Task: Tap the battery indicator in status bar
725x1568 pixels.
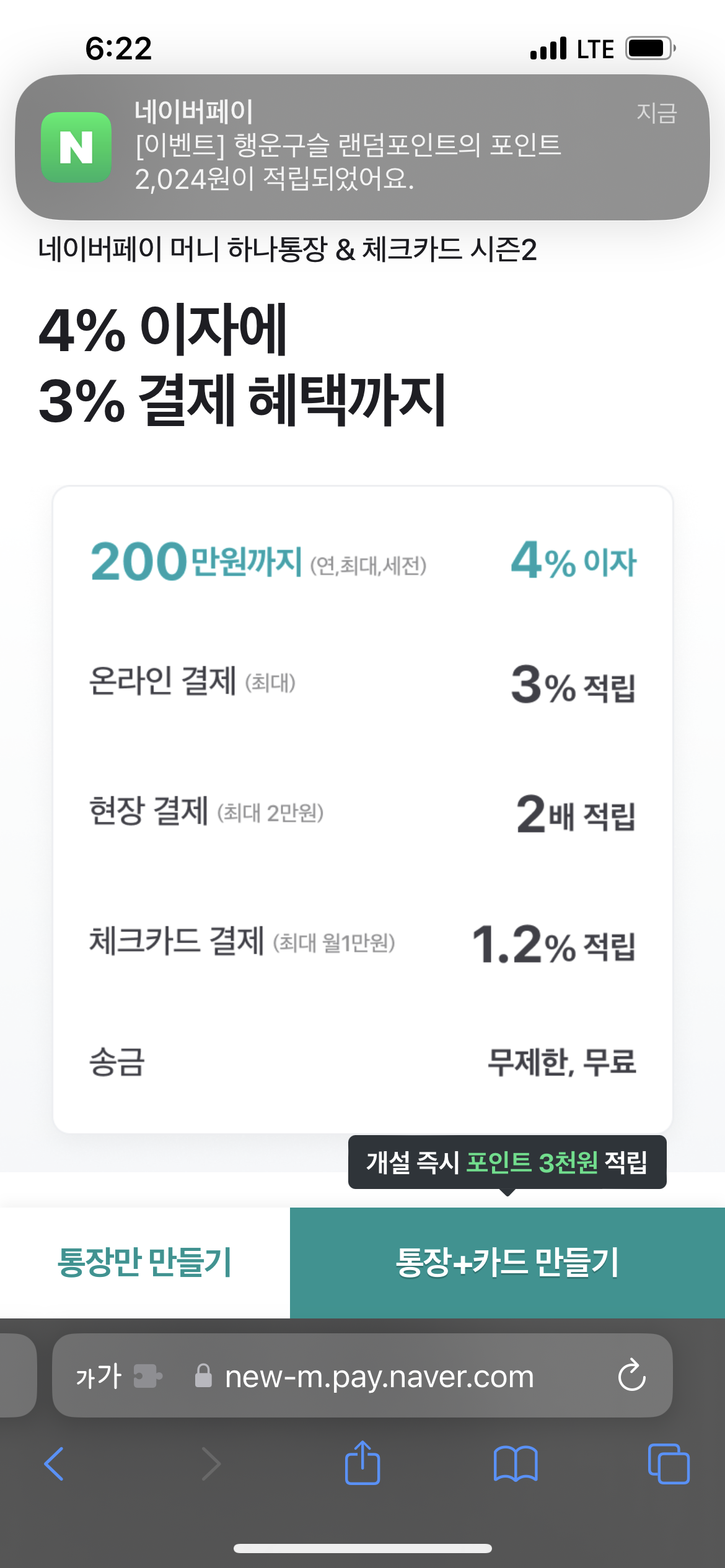Action: click(x=649, y=48)
